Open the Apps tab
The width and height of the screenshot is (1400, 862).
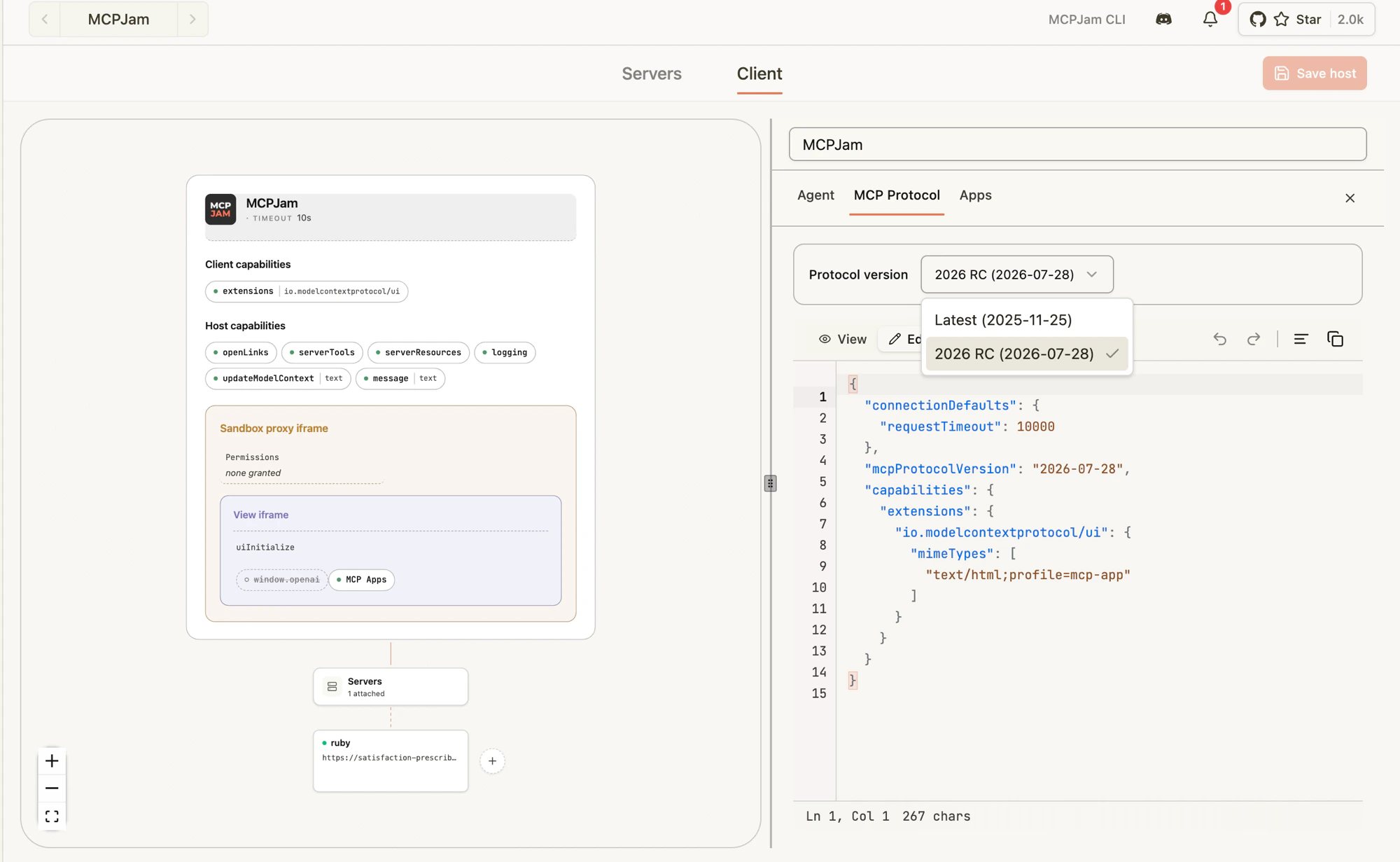(975, 195)
